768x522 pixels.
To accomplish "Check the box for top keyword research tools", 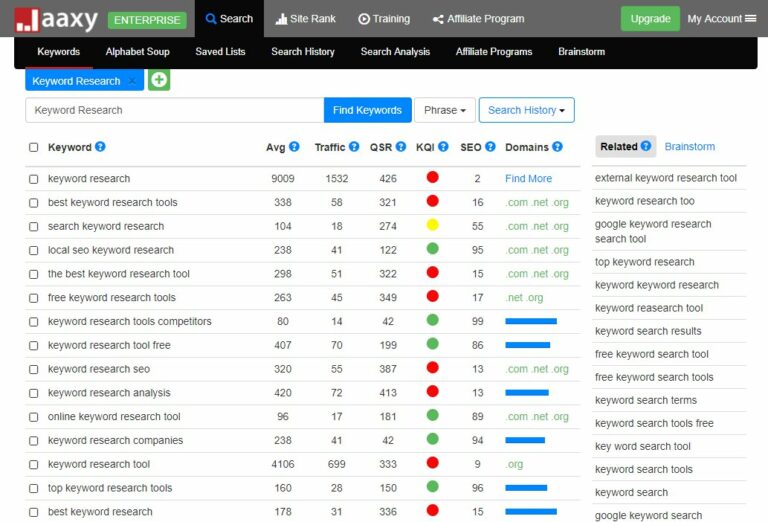I will pos(33,489).
